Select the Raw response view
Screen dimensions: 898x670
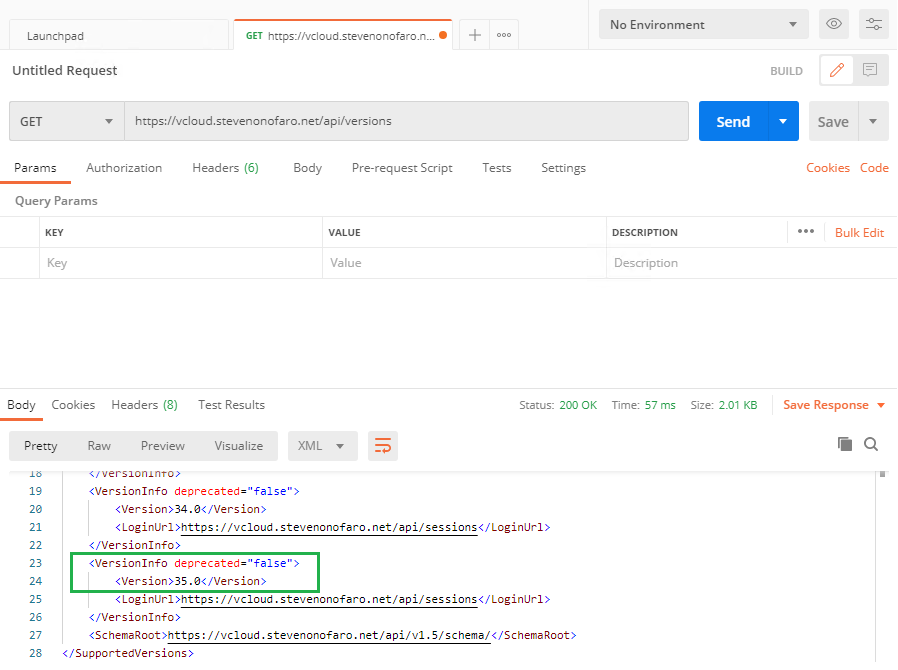[99, 446]
